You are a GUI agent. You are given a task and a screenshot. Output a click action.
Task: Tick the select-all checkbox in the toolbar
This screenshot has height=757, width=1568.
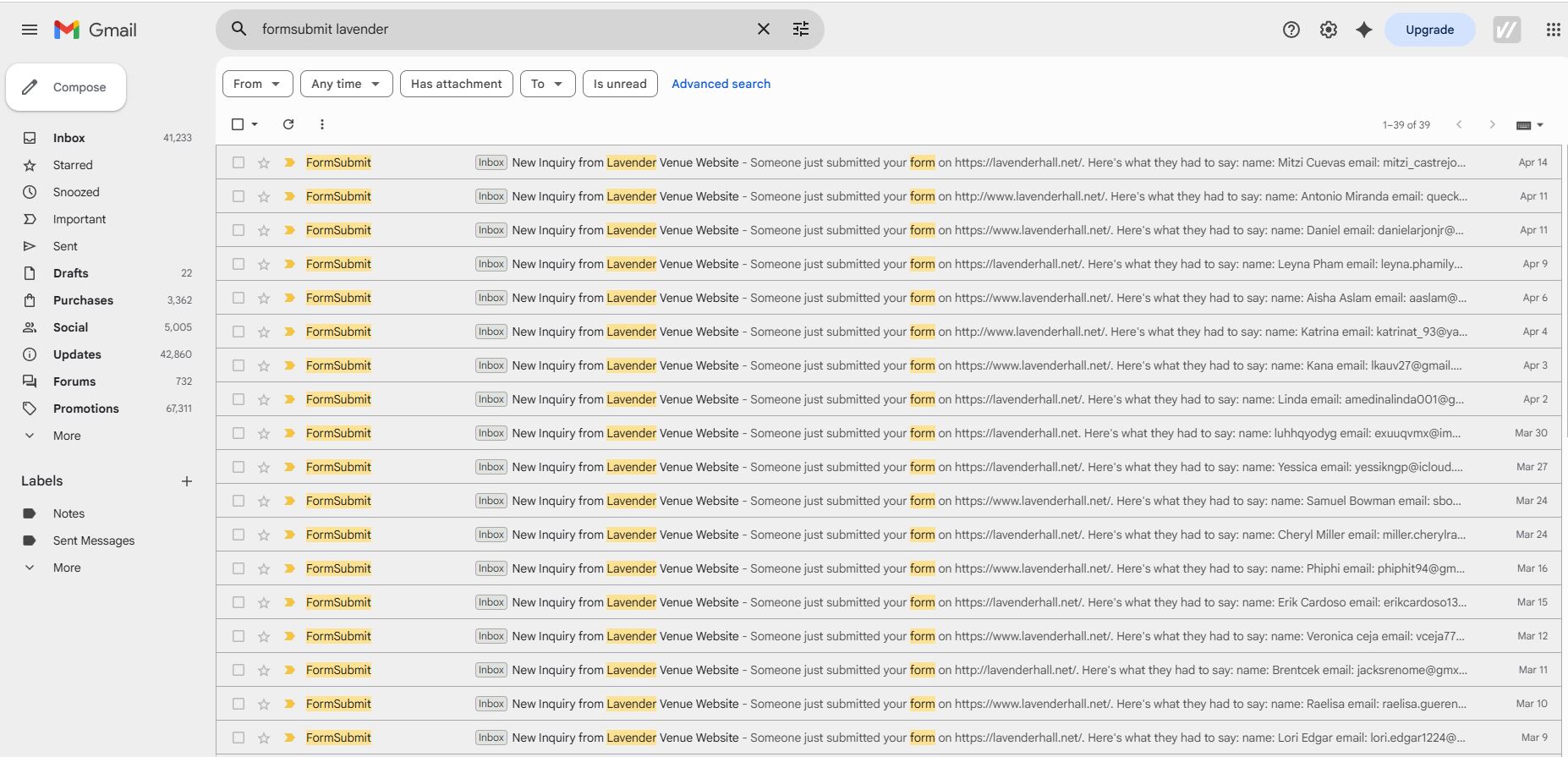coord(238,124)
